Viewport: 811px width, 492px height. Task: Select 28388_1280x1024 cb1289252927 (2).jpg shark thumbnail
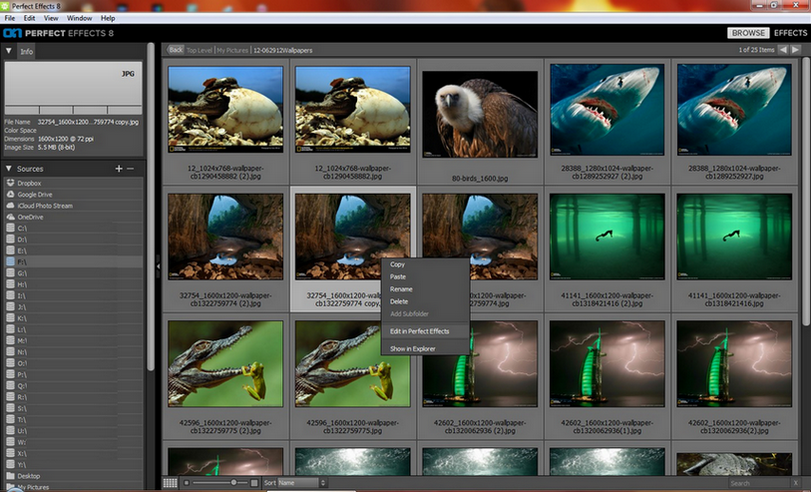pos(607,109)
